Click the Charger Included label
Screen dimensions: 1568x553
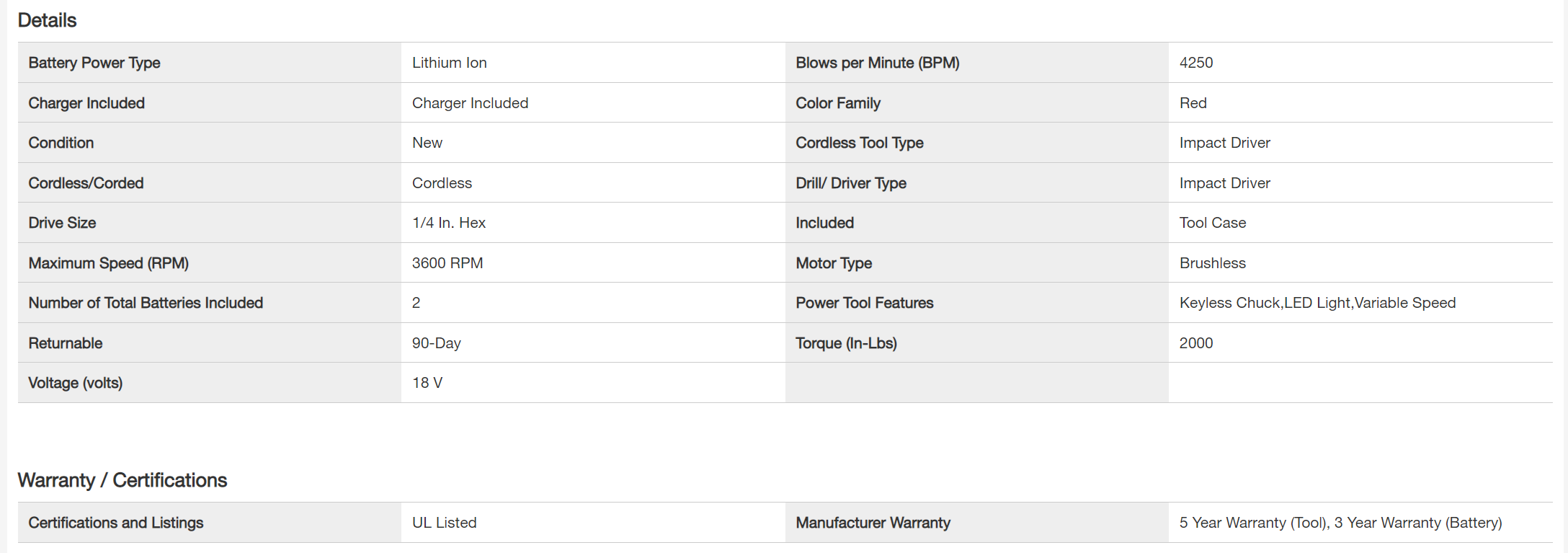[x=86, y=103]
